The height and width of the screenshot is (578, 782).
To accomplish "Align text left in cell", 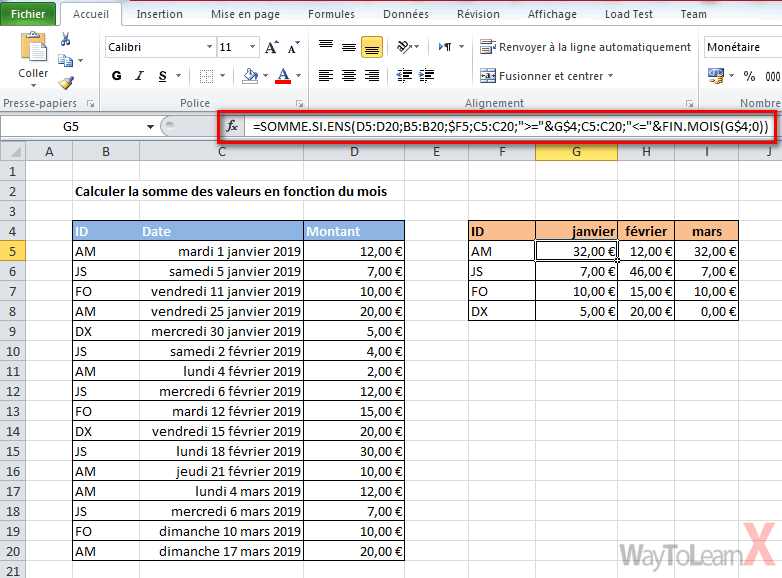I will (x=326, y=76).
